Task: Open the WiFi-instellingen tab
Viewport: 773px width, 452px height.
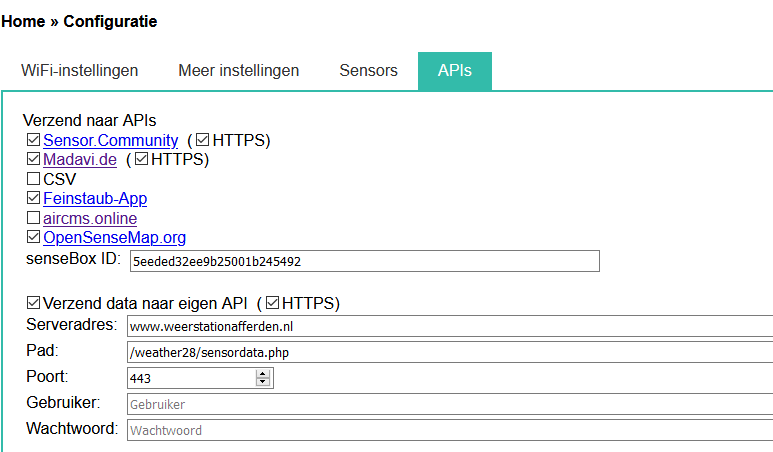Action: click(x=79, y=71)
